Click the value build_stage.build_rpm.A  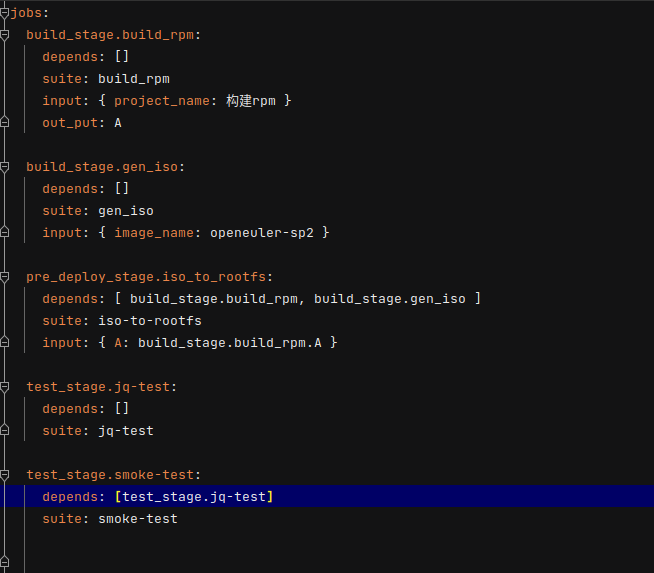(230, 343)
